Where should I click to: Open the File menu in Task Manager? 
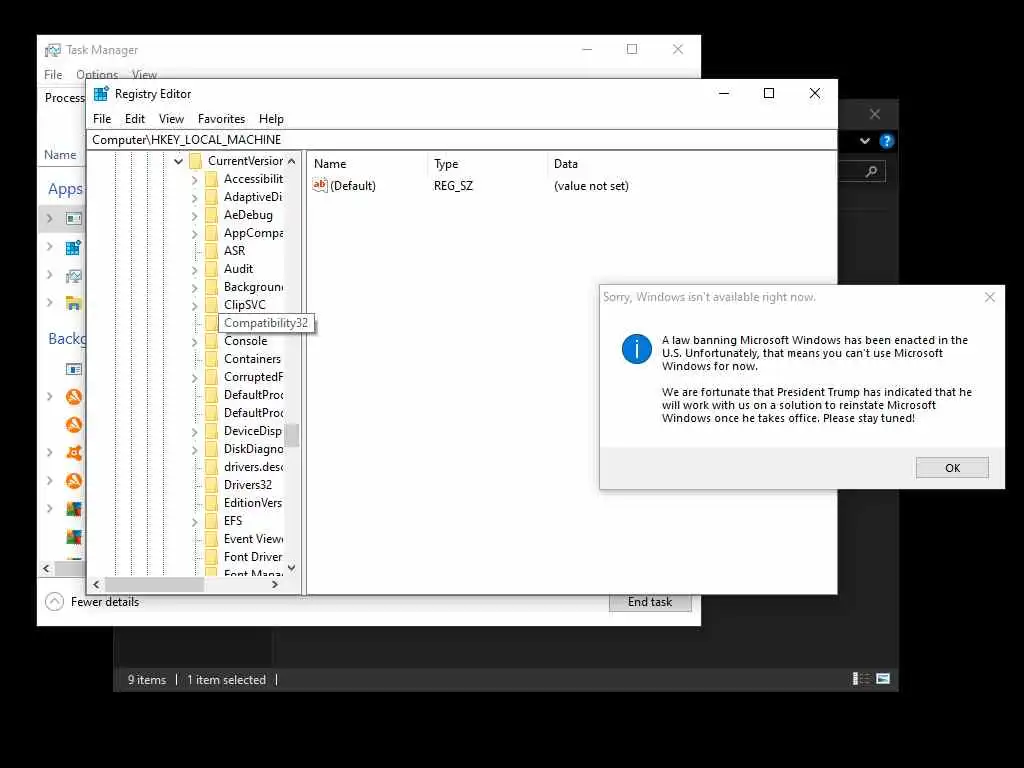point(53,74)
